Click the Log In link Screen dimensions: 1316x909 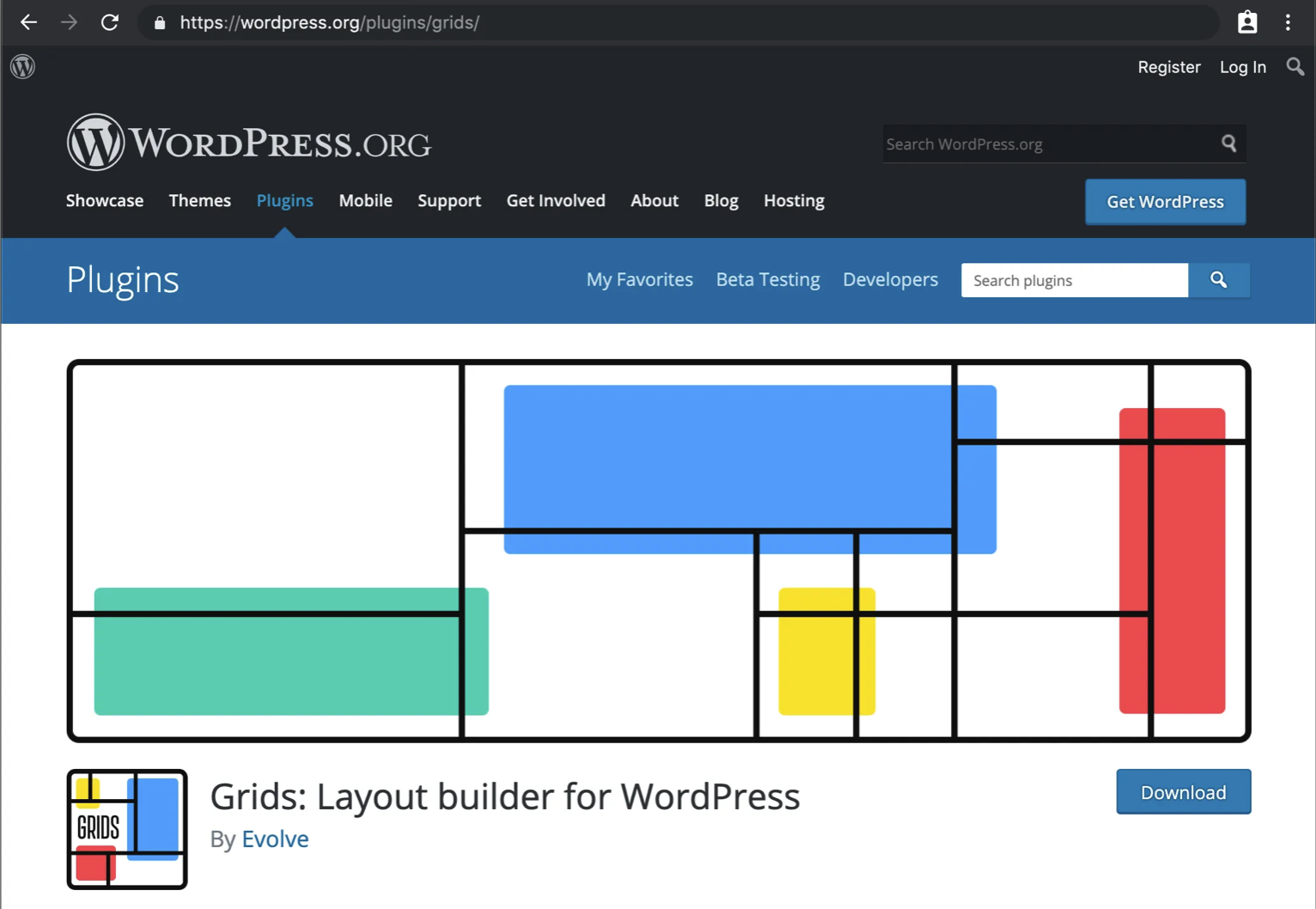[x=1243, y=67]
